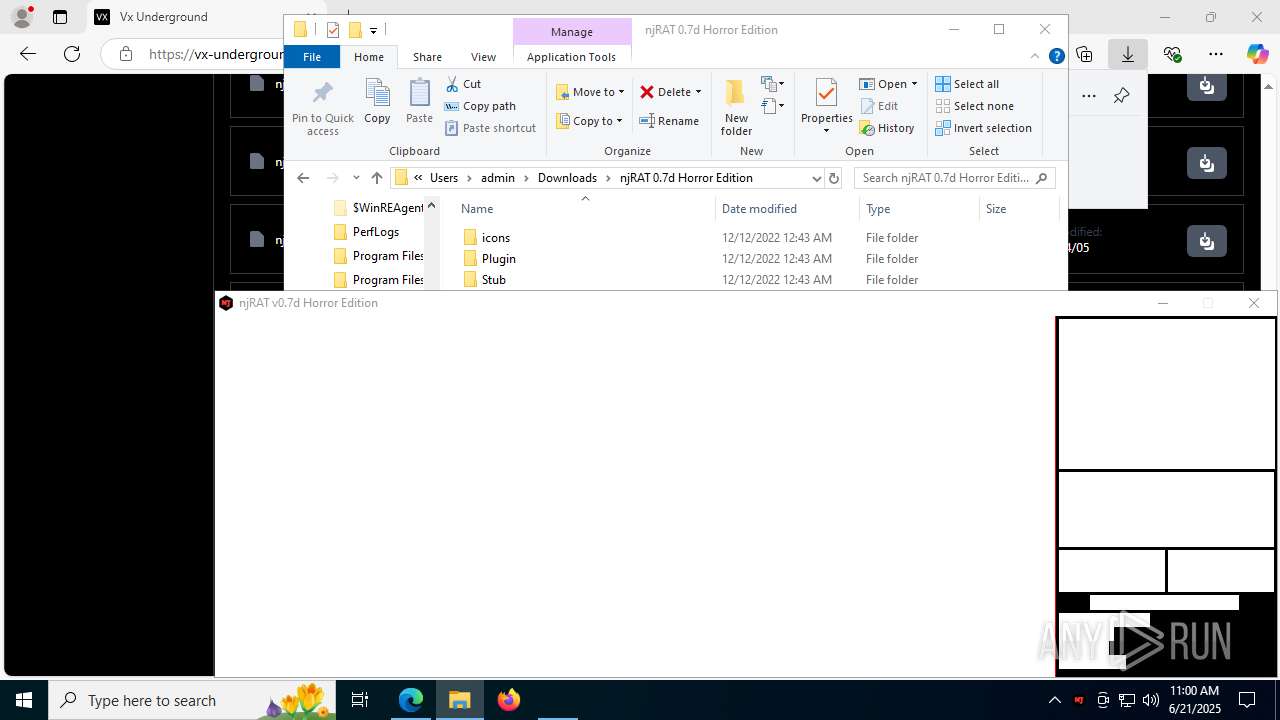The width and height of the screenshot is (1280, 720).
Task: Open recent locations chevron
Action: tap(356, 178)
